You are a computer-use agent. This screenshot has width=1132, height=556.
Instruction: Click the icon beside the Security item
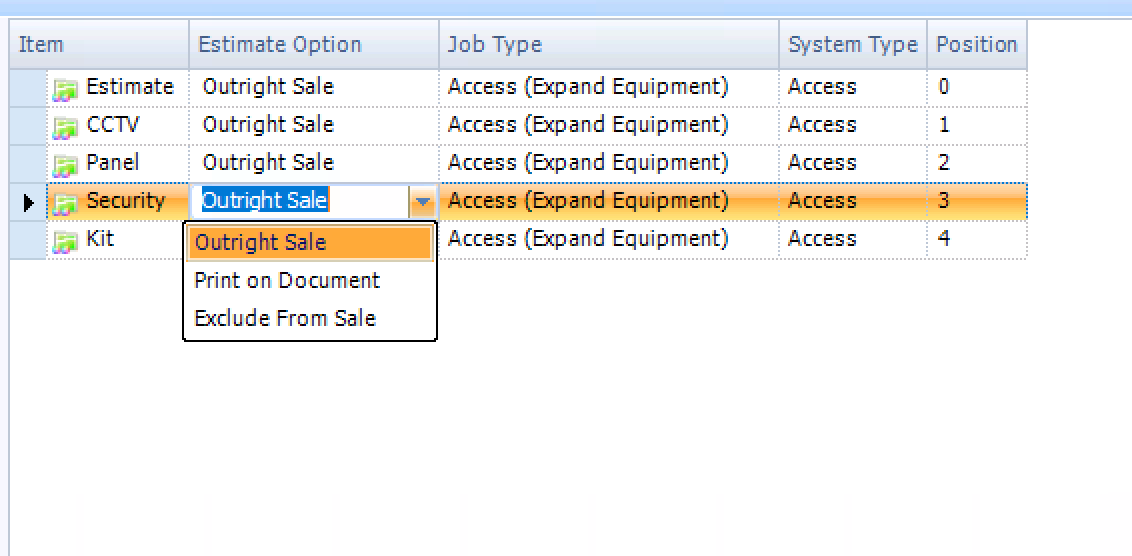(x=65, y=204)
